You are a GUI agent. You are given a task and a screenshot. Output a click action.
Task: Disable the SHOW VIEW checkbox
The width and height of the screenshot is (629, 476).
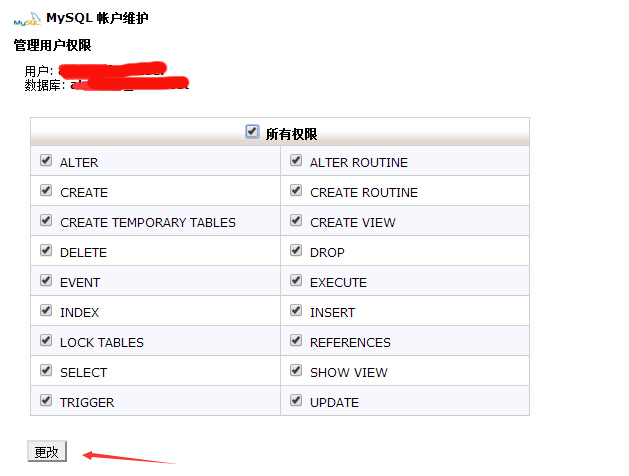pyautogui.click(x=296, y=370)
